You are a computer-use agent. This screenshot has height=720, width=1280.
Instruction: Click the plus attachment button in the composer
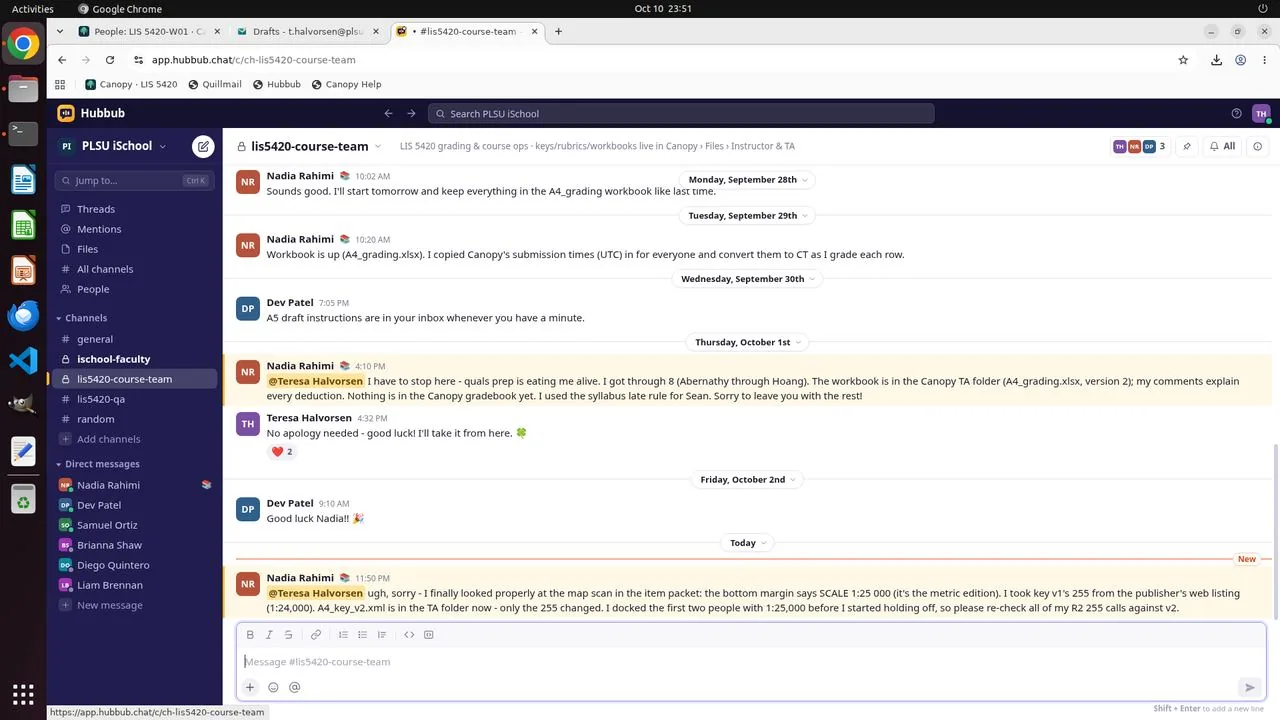[x=250, y=687]
